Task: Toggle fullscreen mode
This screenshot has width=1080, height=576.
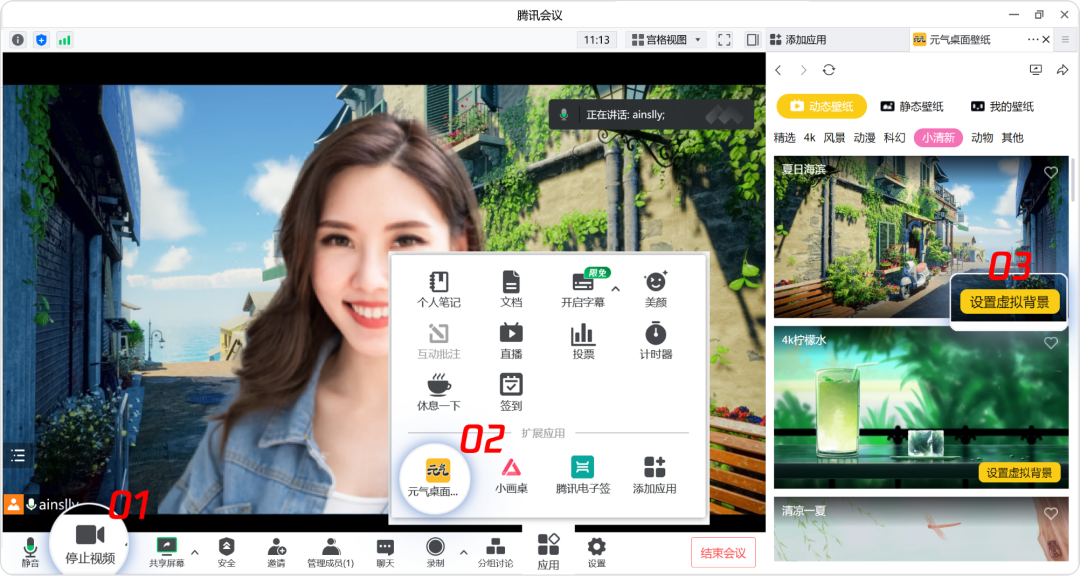Action: pyautogui.click(x=724, y=40)
